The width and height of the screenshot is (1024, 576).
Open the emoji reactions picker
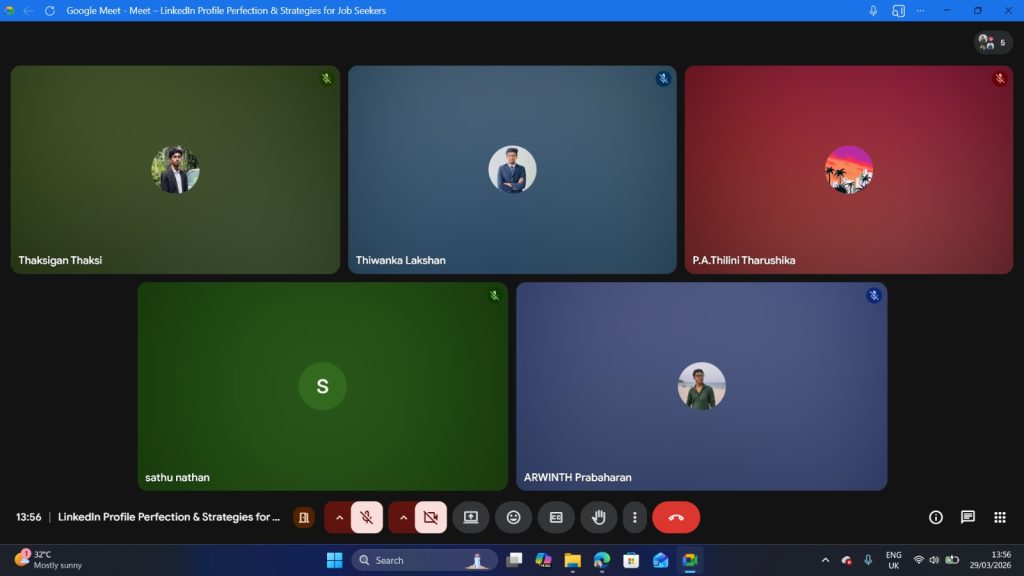pyautogui.click(x=513, y=517)
